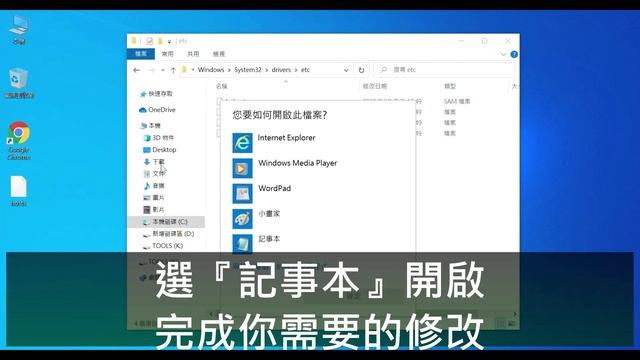Image resolution: width=640 pixels, height=360 pixels.
Task: Open Explorer help question mark icon
Action: [514, 54]
